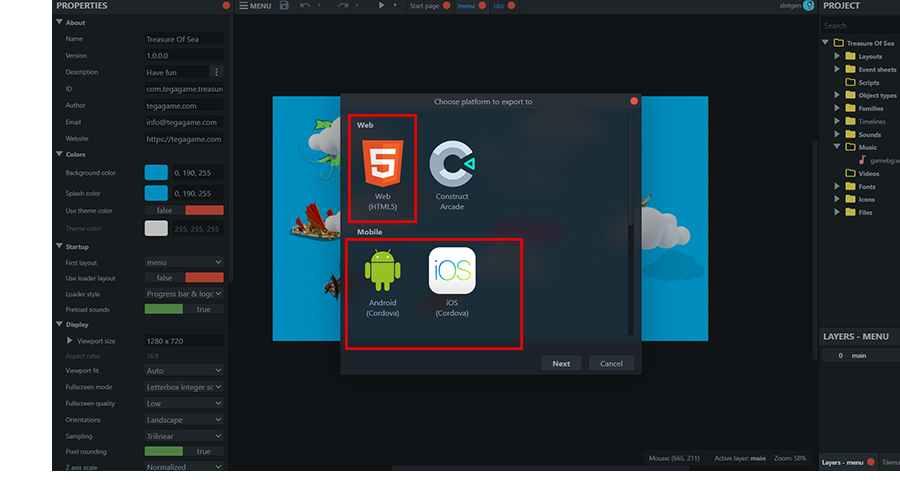Screen dimensions: 900x489
Task: Expand the Files folder arrow
Action: coord(837,212)
